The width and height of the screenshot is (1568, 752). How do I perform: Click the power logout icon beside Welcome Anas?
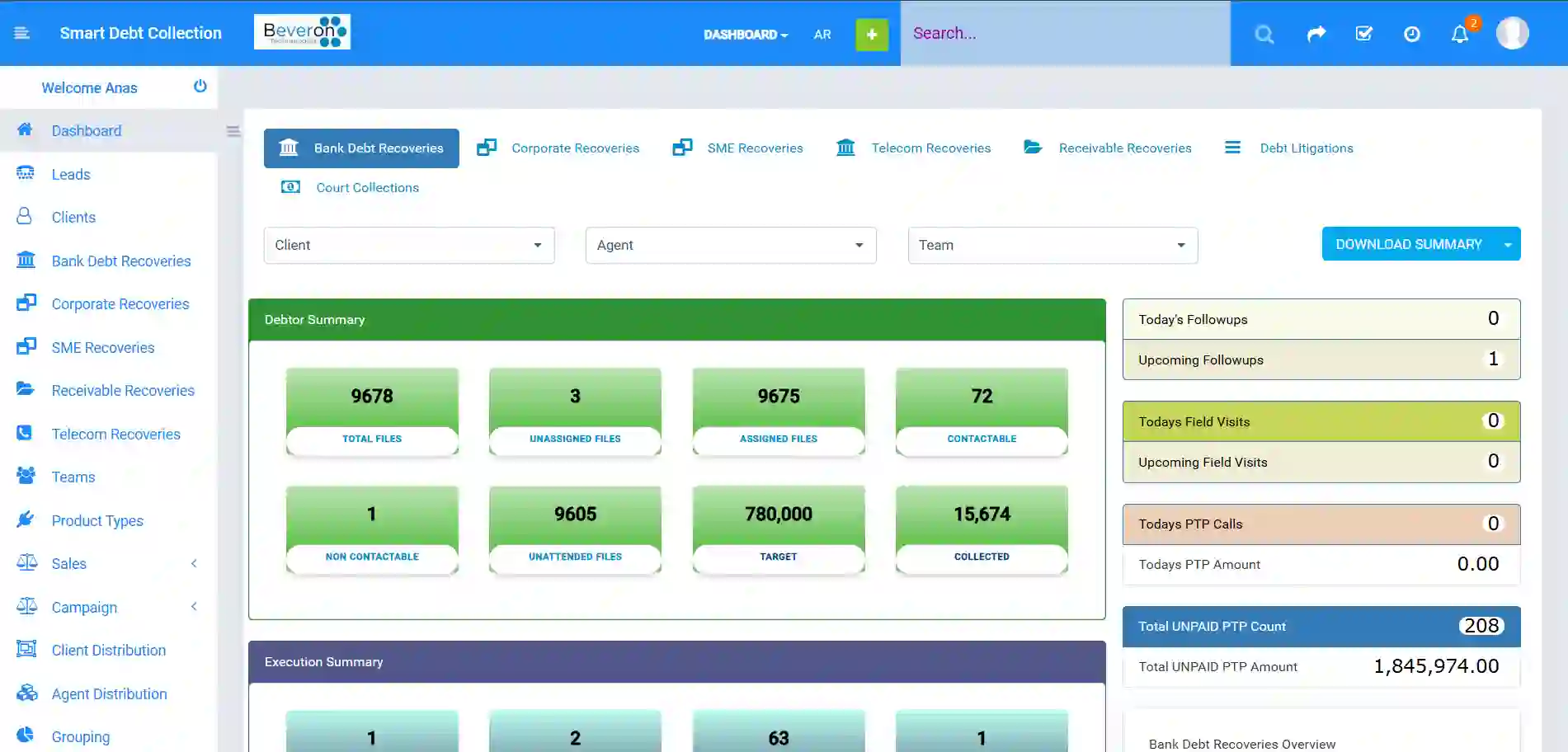(x=200, y=85)
